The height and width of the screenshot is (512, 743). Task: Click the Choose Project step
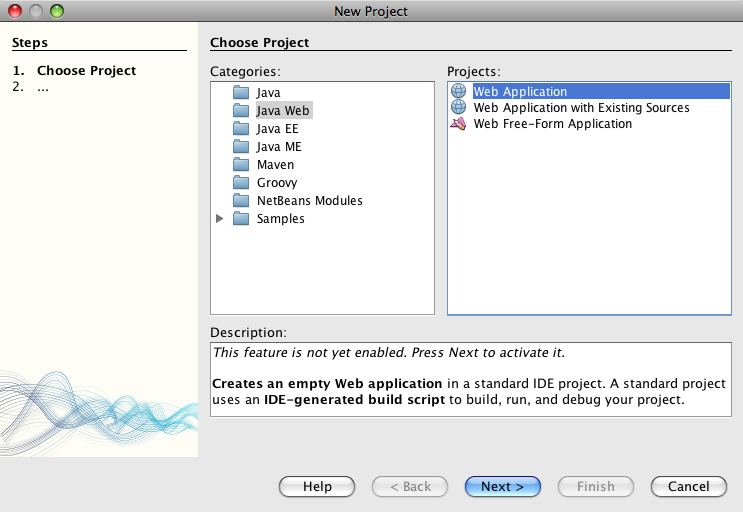[86, 71]
